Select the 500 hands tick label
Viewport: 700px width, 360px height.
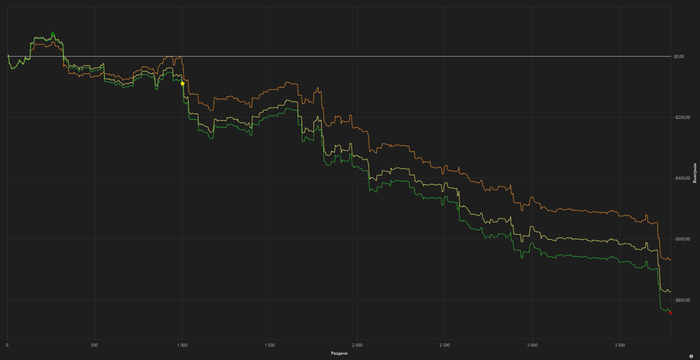95,345
